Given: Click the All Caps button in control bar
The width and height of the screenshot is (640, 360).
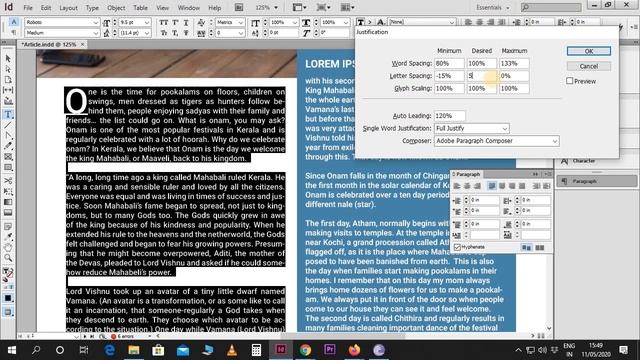Looking at the screenshot, I should (164, 22).
